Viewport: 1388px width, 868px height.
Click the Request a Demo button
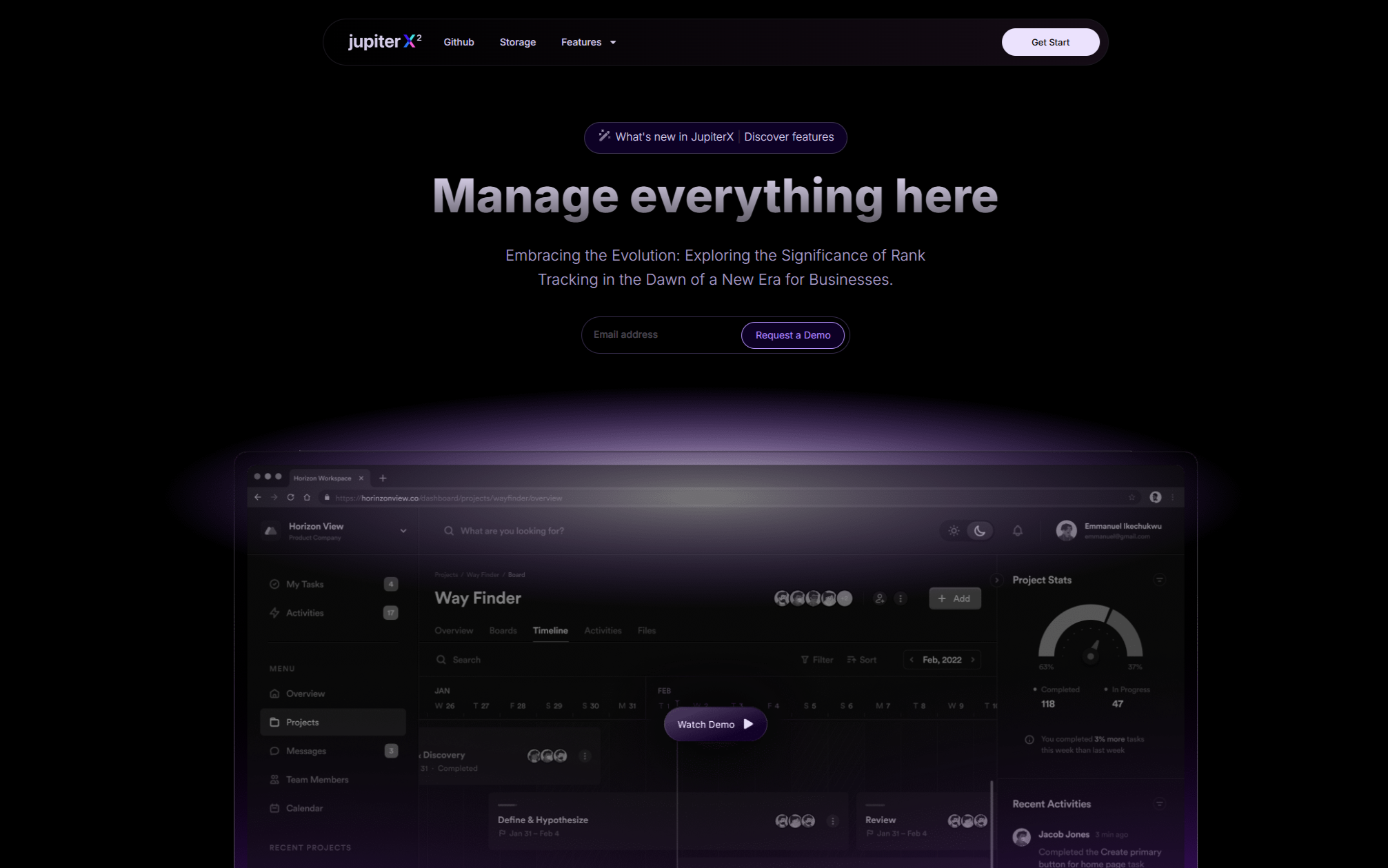(792, 335)
